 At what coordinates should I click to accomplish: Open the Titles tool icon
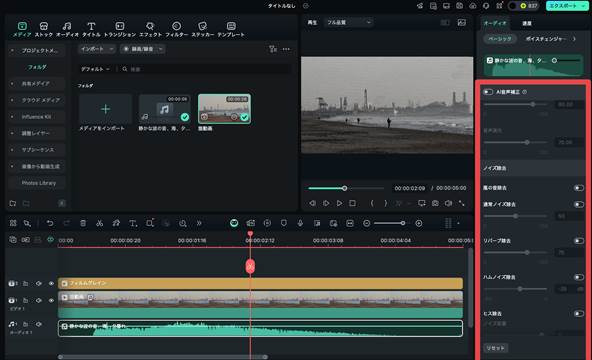click(91, 26)
